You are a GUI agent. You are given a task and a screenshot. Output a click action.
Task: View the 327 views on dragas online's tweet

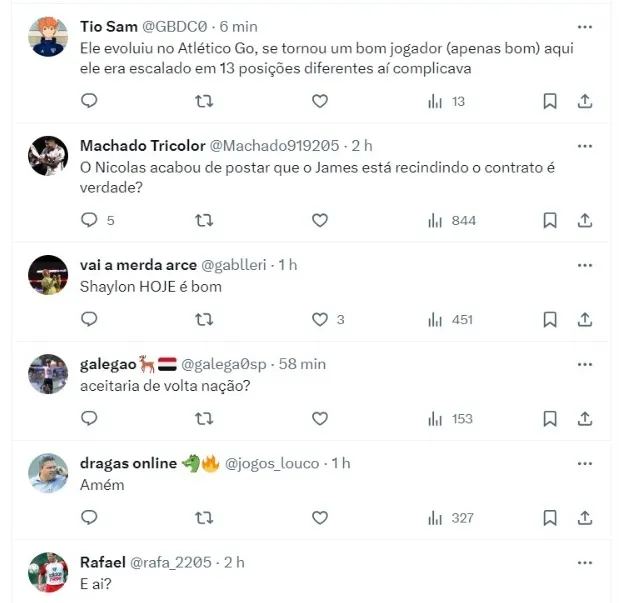coord(452,518)
